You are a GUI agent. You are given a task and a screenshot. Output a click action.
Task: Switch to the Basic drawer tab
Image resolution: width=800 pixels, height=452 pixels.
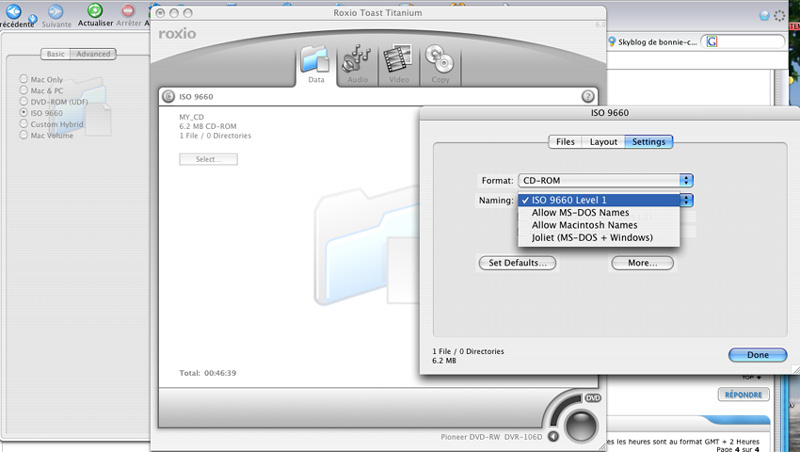56,54
